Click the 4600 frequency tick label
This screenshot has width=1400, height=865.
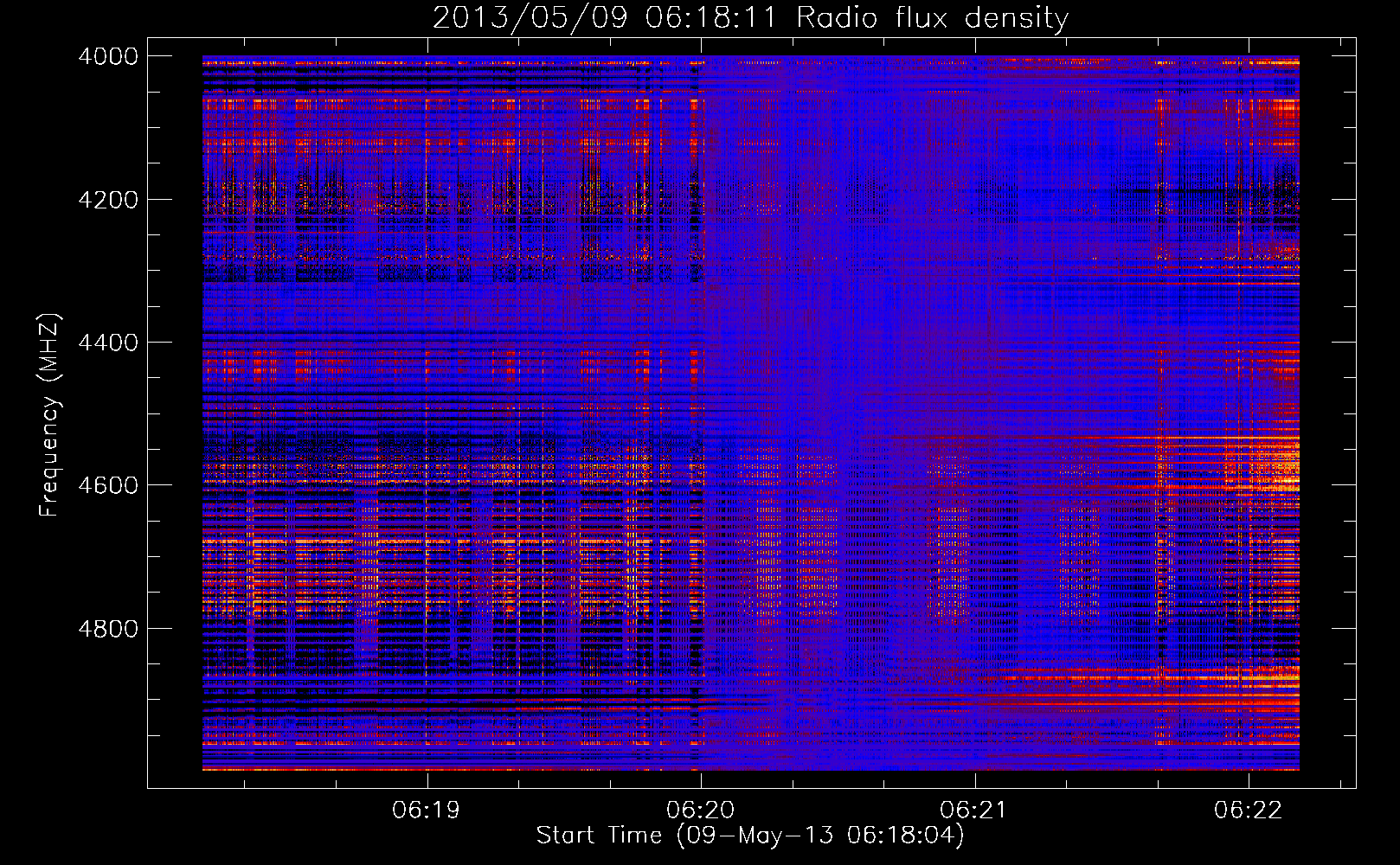108,485
